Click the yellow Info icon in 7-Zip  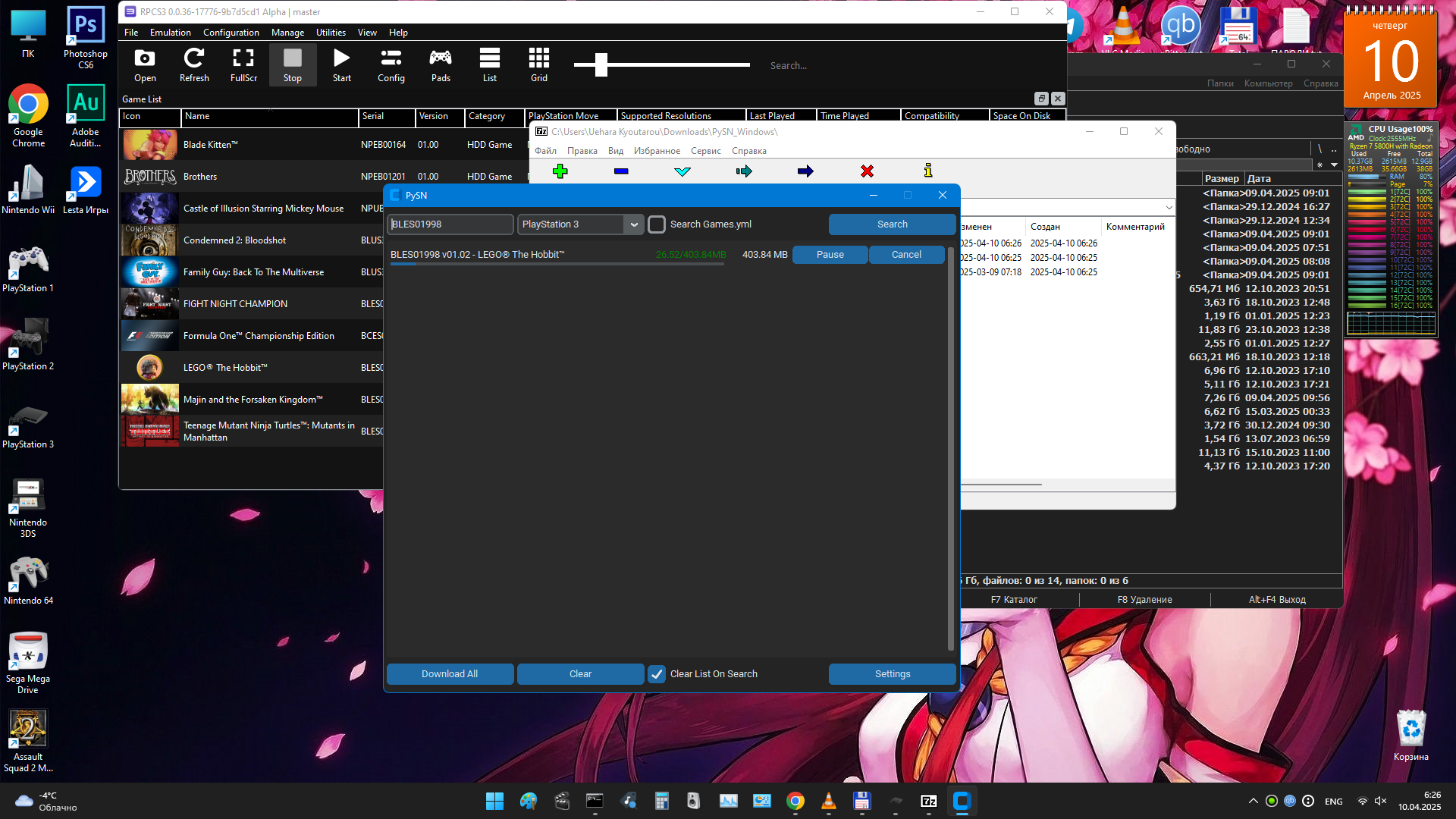click(928, 171)
